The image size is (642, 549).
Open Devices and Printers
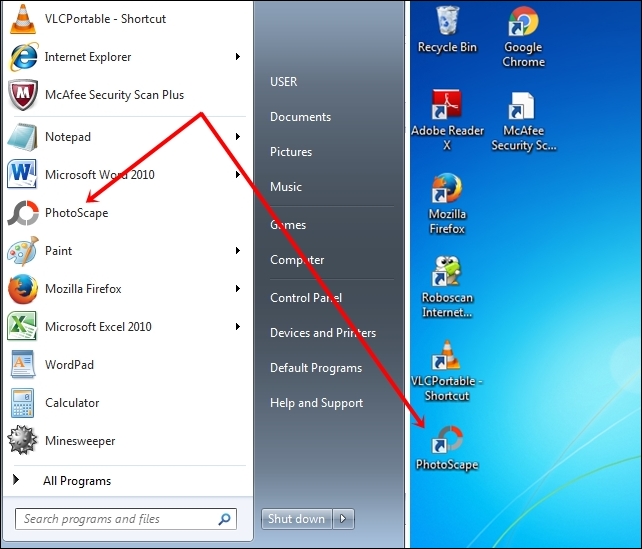[323, 332]
